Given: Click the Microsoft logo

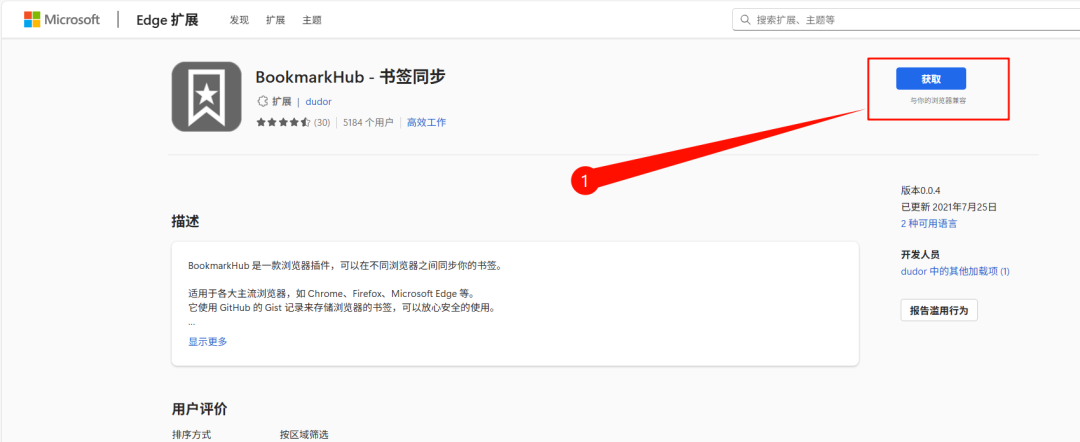Looking at the screenshot, I should click(x=62, y=19).
